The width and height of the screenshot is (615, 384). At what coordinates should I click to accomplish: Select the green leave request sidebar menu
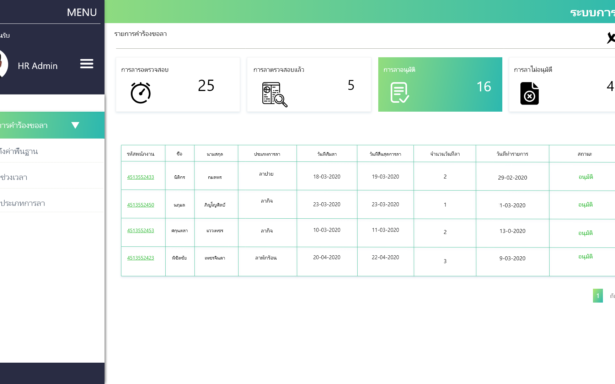click(52, 125)
